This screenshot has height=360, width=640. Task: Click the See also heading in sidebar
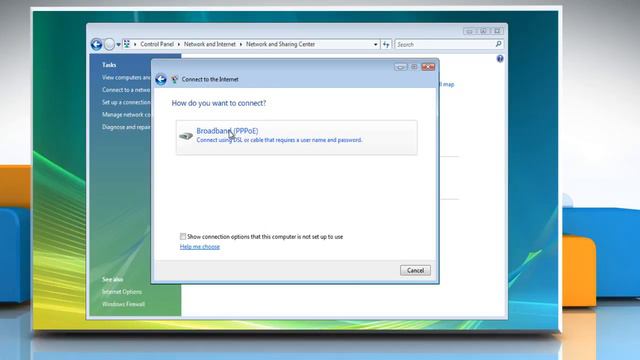112,280
